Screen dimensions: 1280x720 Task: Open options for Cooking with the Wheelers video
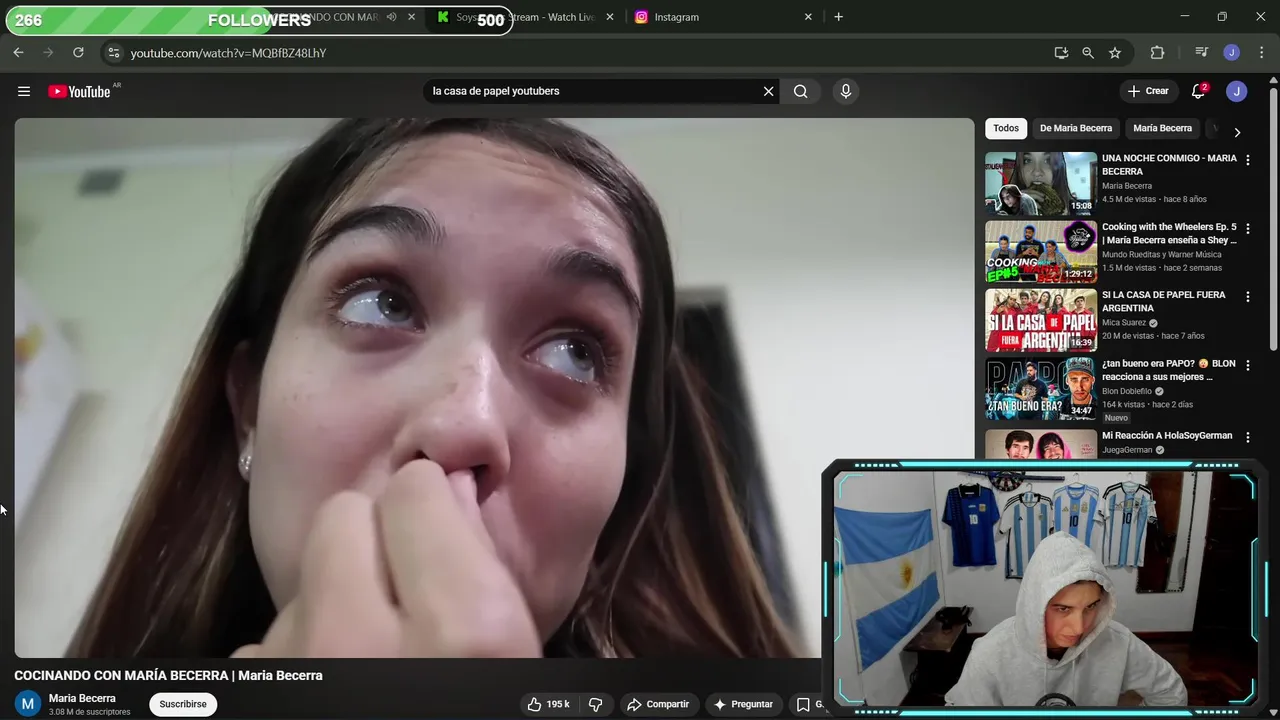click(1247, 229)
